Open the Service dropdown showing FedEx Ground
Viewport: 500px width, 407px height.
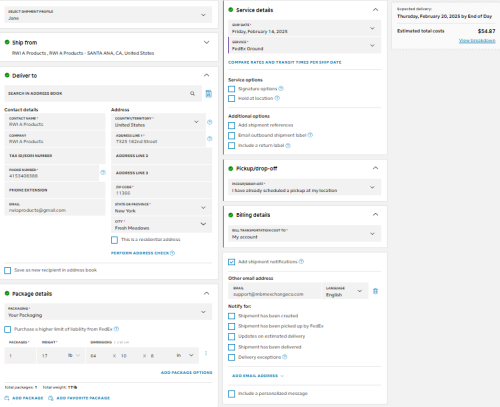coord(304,45)
